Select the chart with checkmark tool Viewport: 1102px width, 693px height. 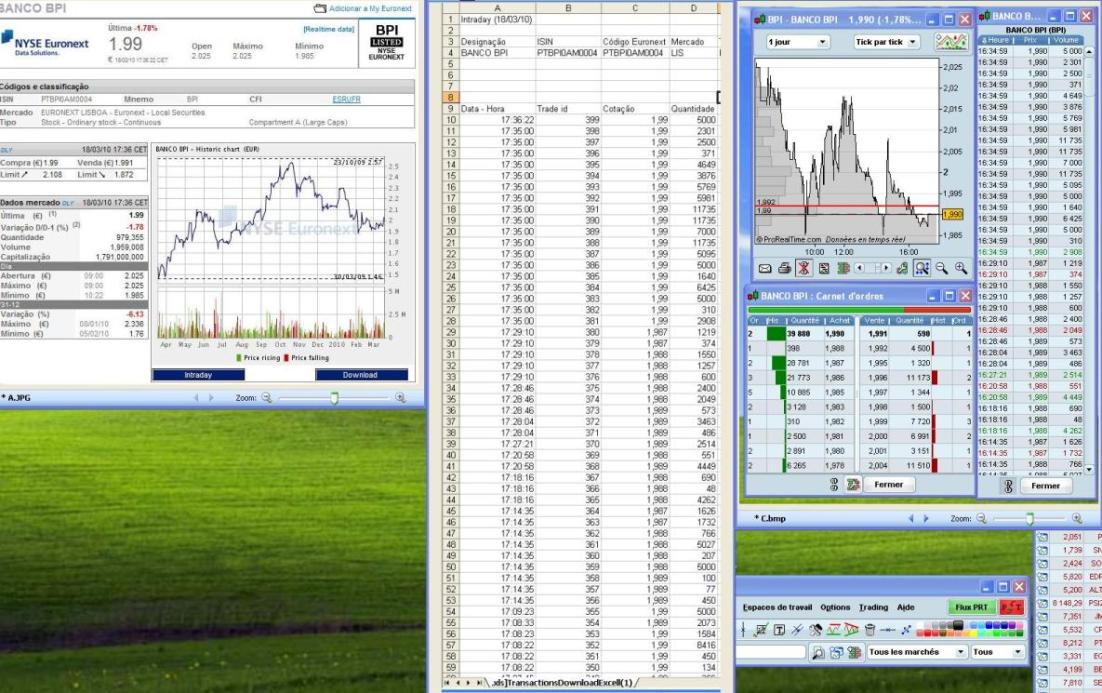tap(760, 630)
